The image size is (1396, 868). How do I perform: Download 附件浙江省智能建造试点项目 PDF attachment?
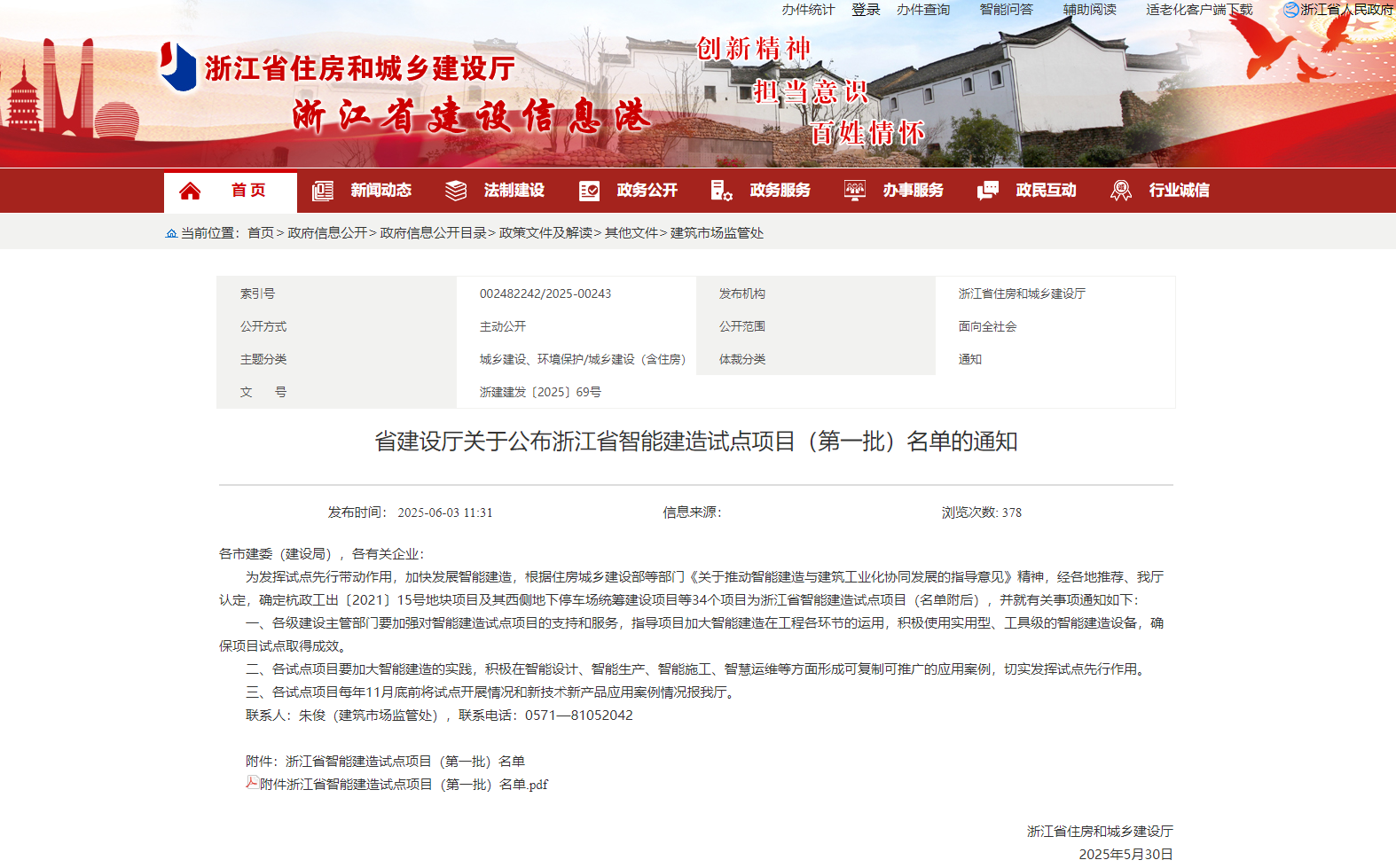click(404, 785)
